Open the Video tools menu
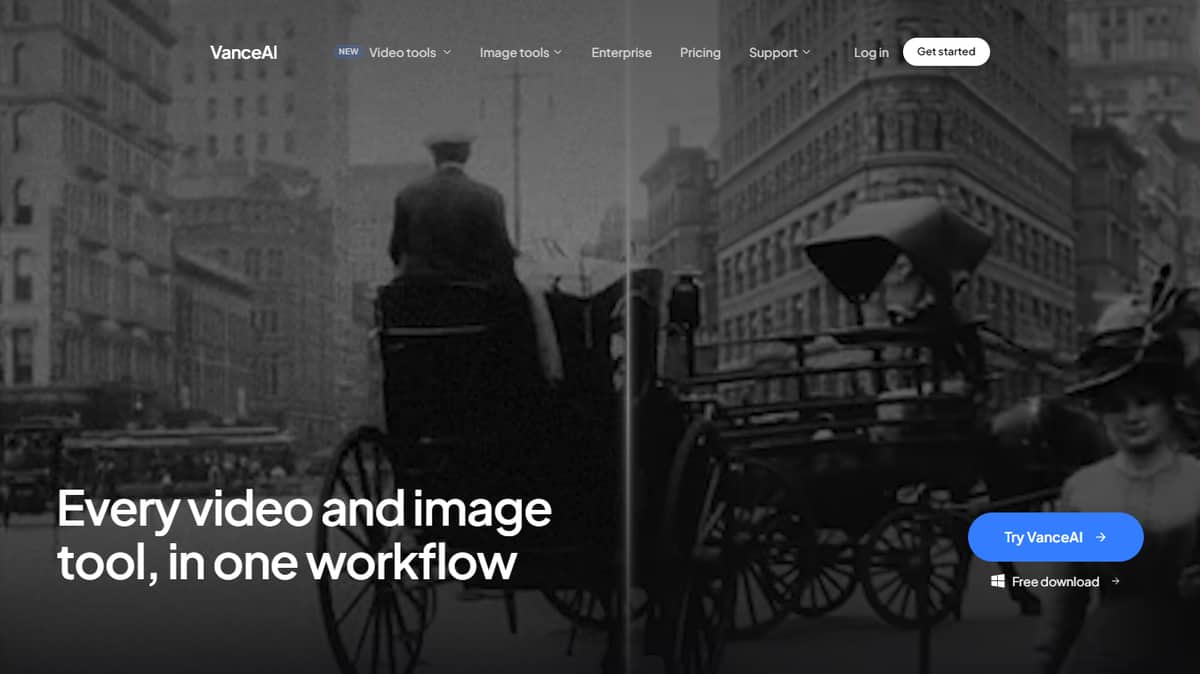The image size is (1200, 674). point(402,53)
